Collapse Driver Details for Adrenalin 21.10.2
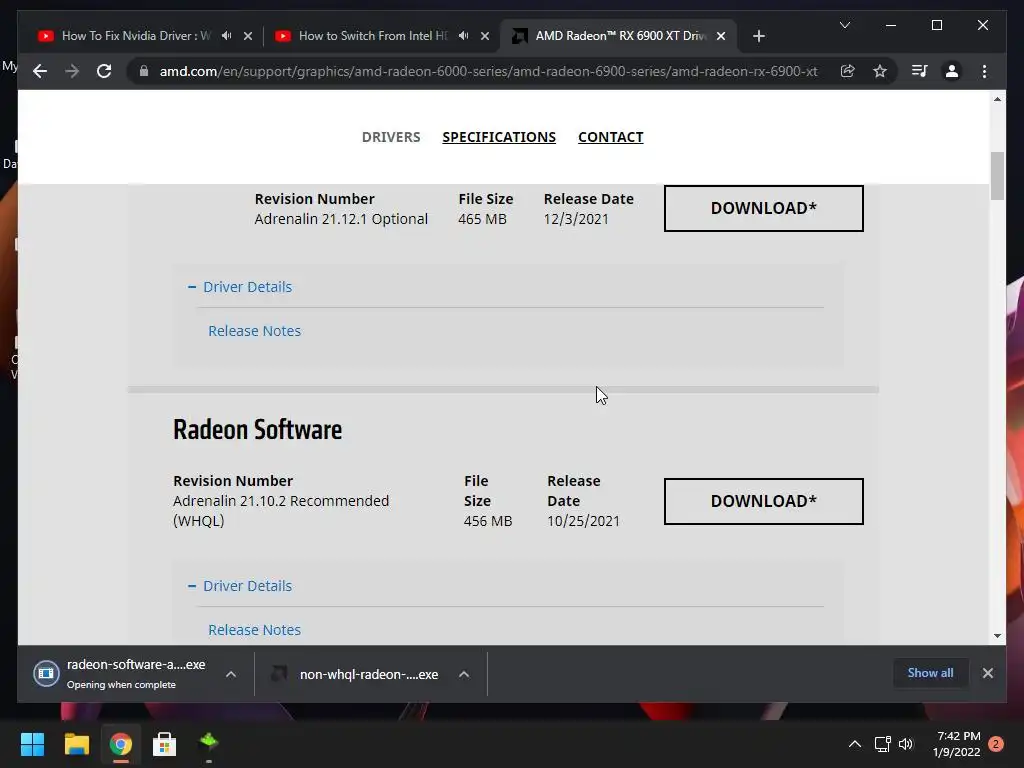 [240, 586]
